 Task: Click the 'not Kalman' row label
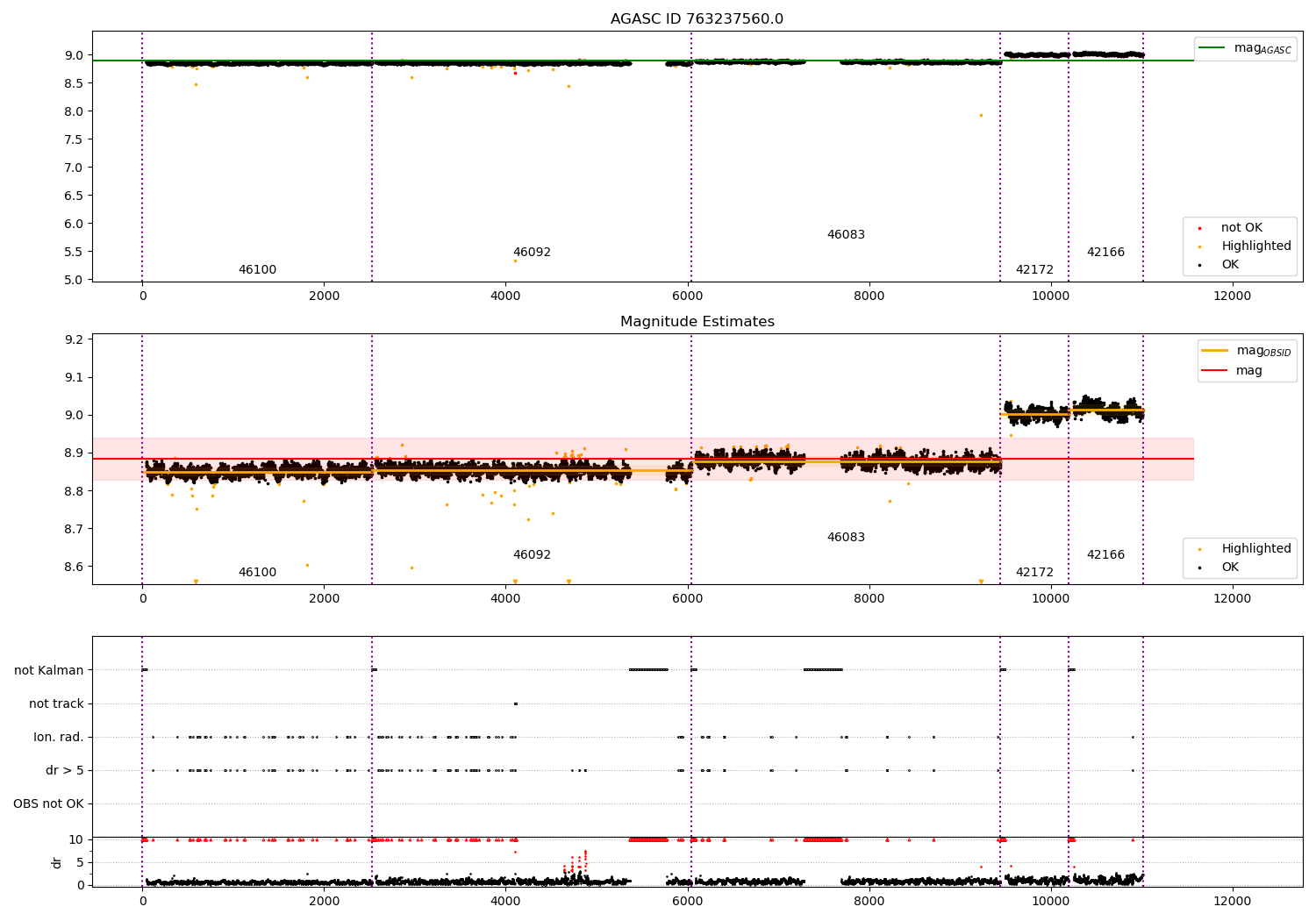click(x=49, y=670)
